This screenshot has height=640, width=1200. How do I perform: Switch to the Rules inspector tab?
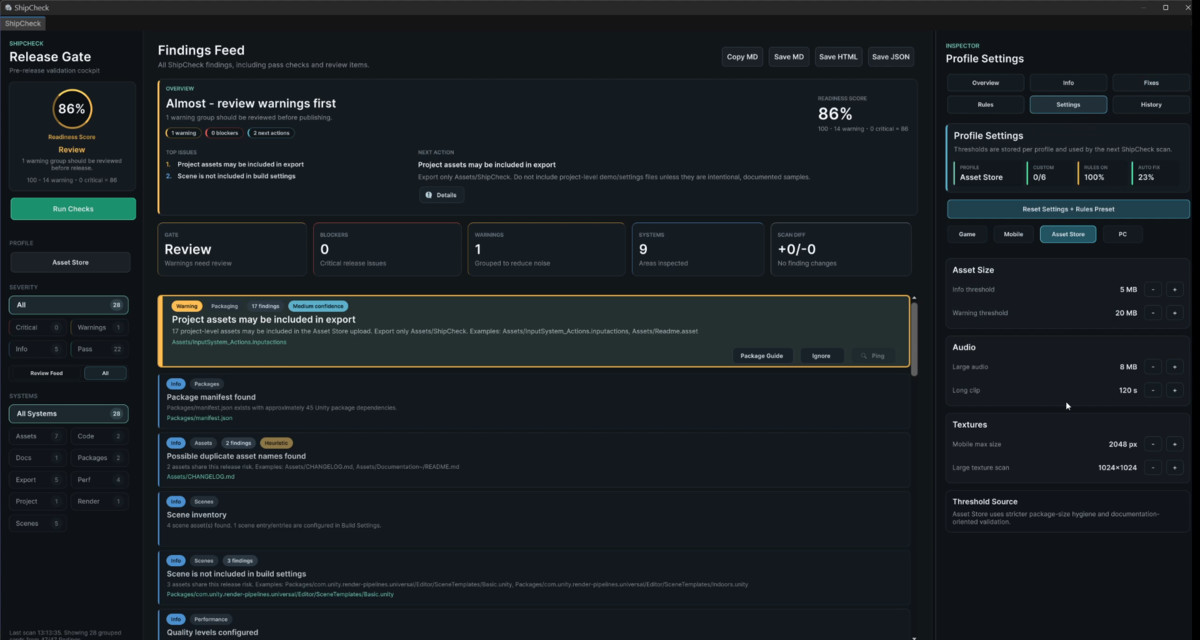point(985,104)
